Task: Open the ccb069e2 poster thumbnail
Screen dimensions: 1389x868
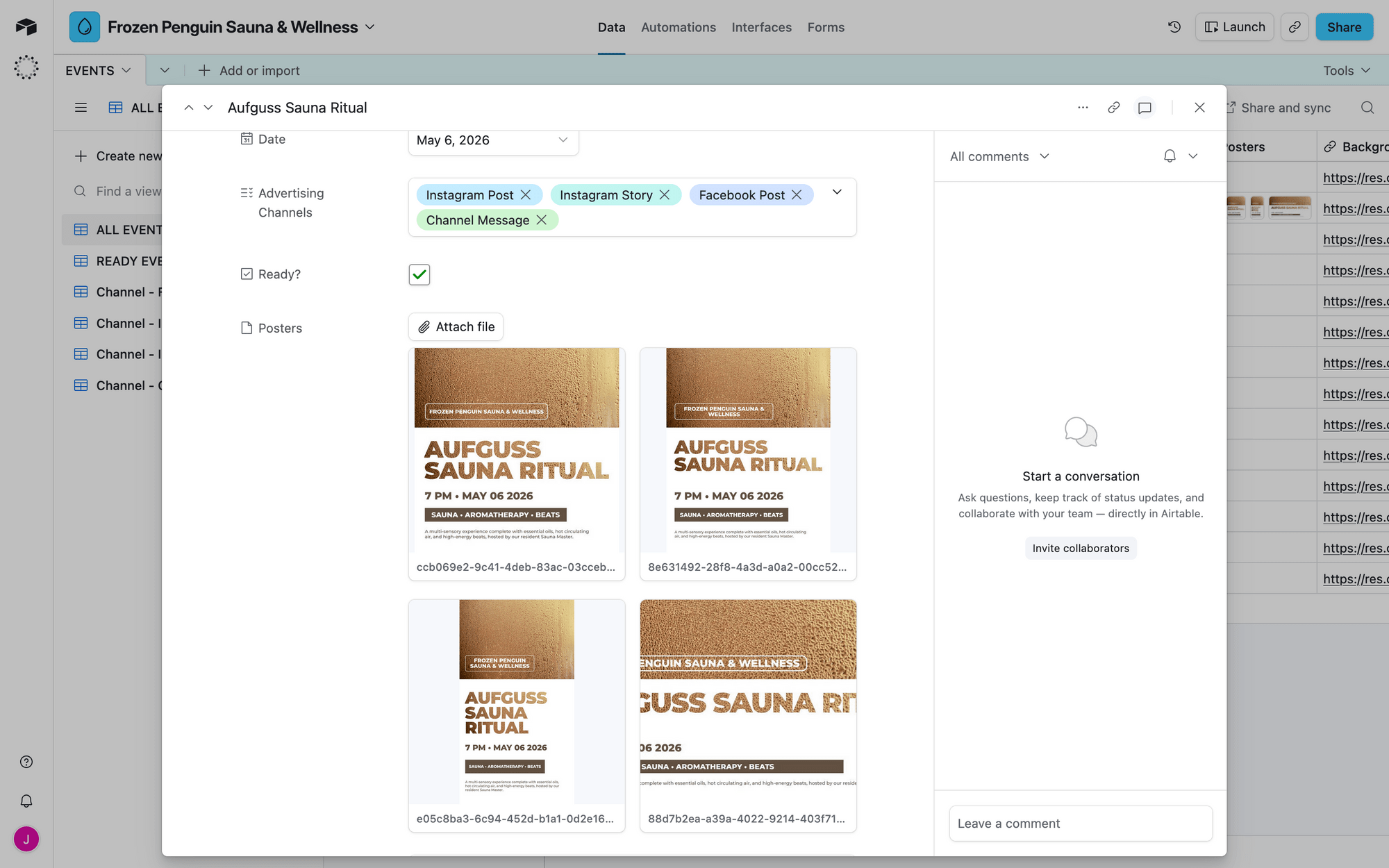Action: click(517, 450)
